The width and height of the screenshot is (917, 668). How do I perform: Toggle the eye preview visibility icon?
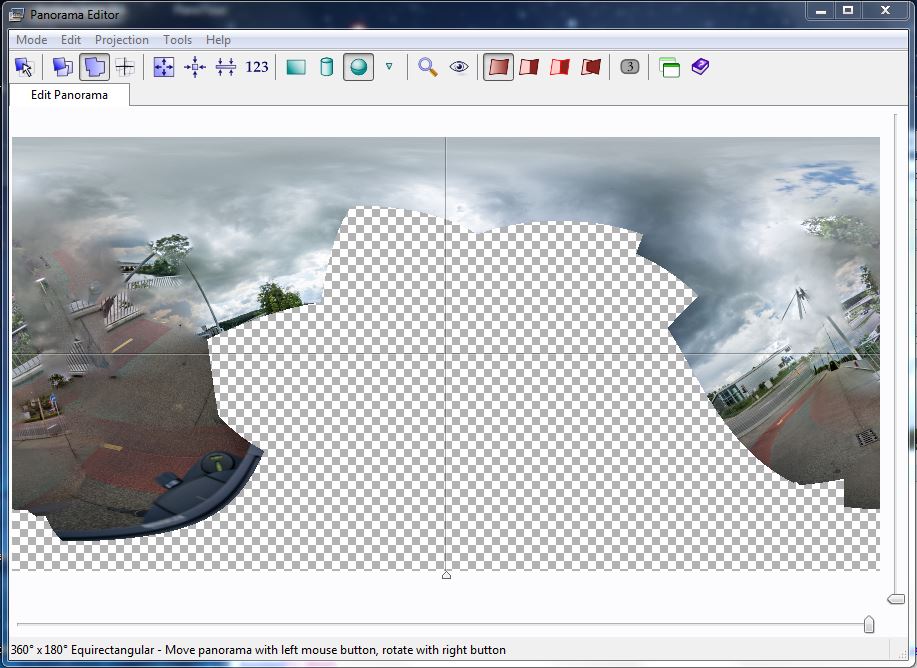click(x=459, y=67)
